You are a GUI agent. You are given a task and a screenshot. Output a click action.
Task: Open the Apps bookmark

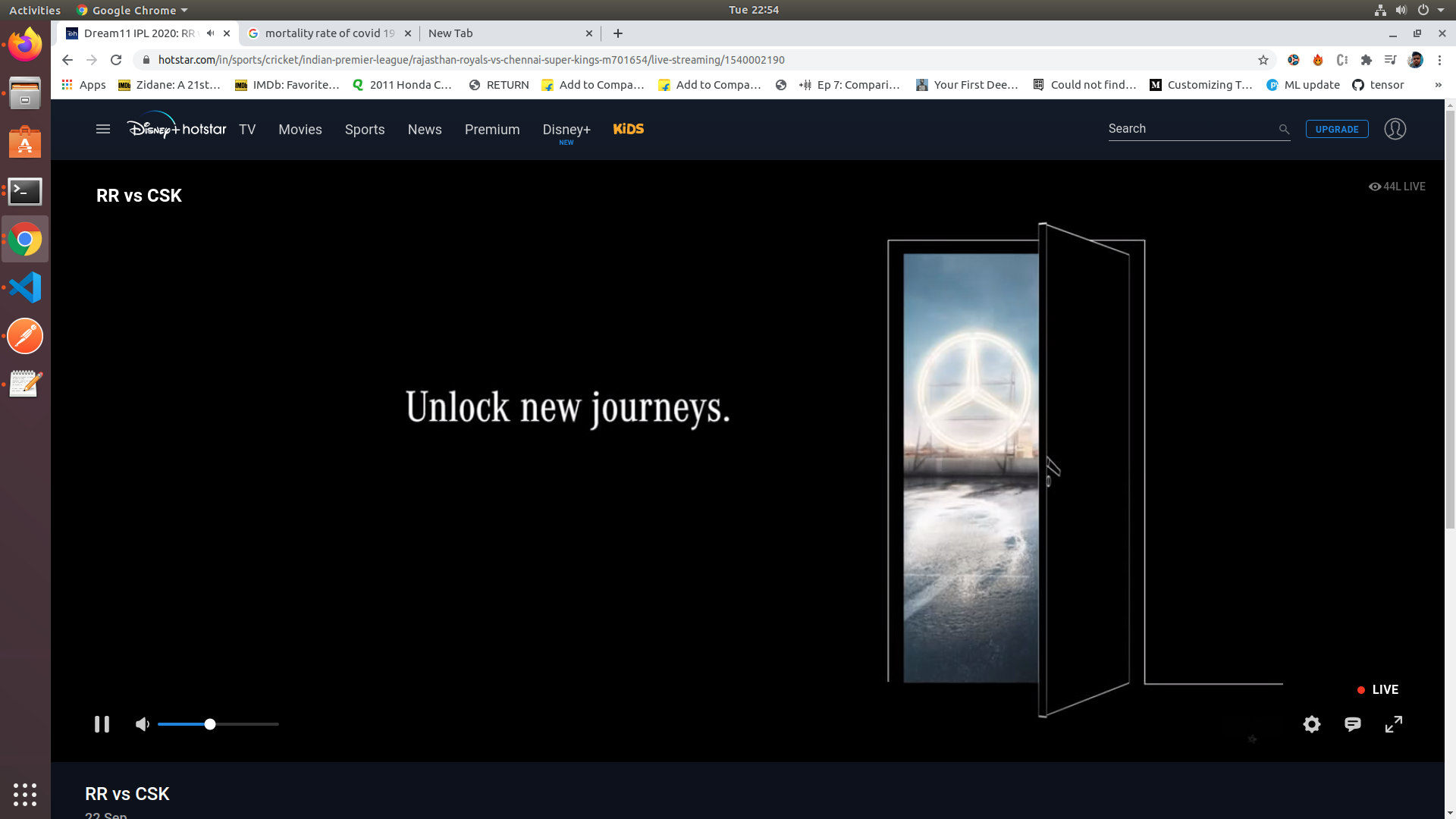(83, 85)
